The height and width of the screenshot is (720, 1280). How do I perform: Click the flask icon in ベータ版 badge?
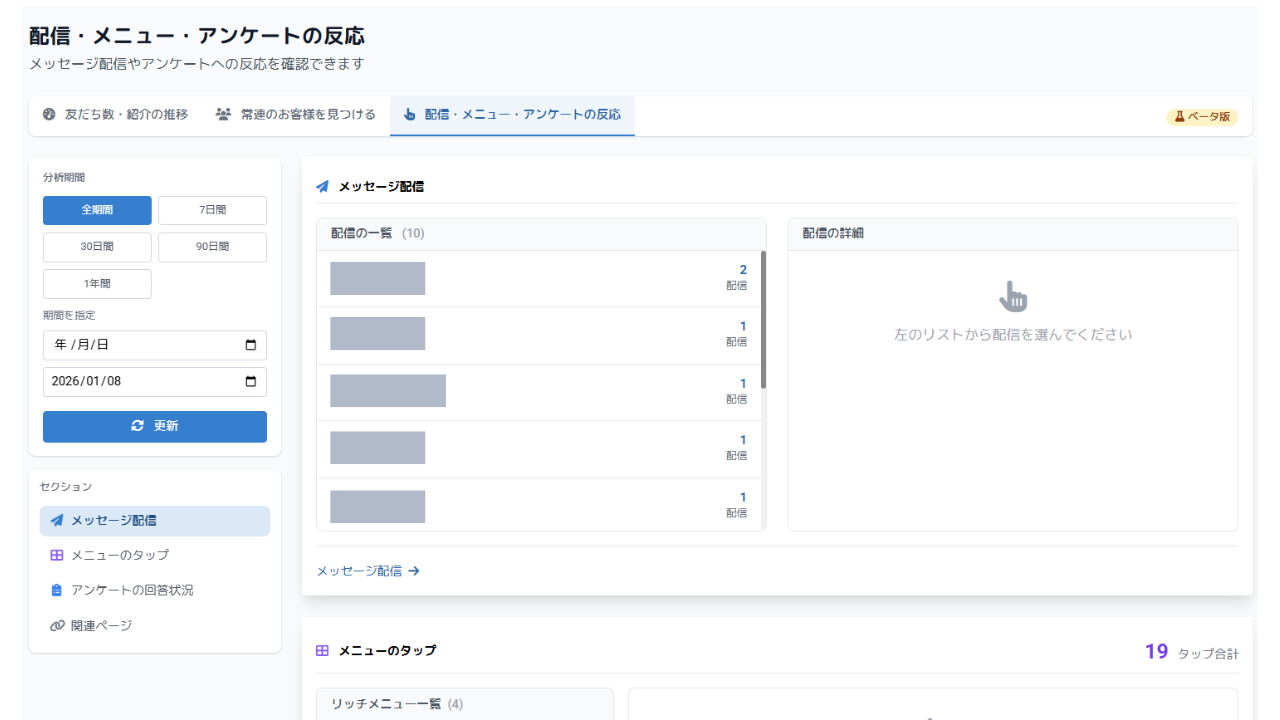[1179, 116]
